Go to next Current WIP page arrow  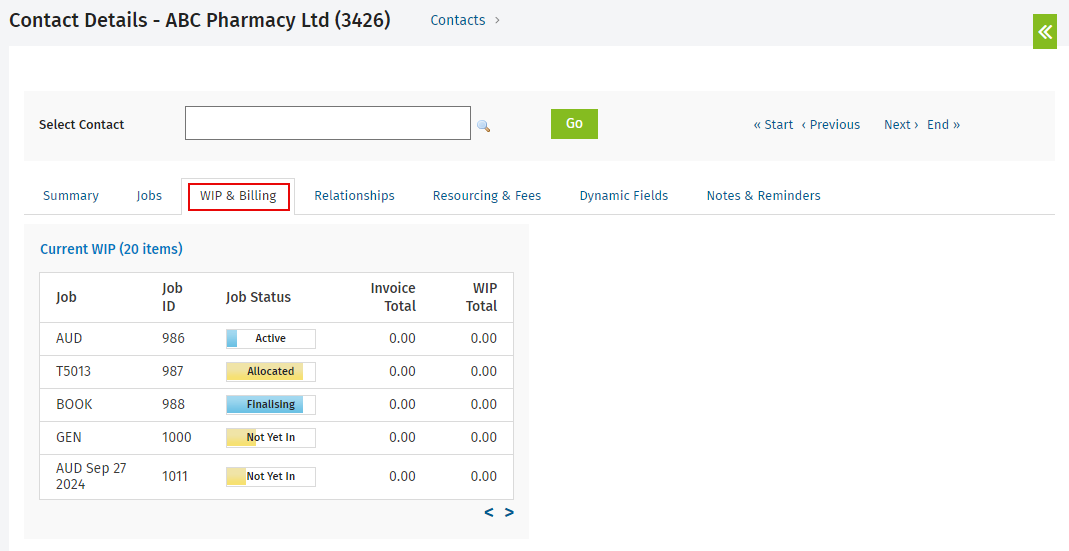pos(509,513)
